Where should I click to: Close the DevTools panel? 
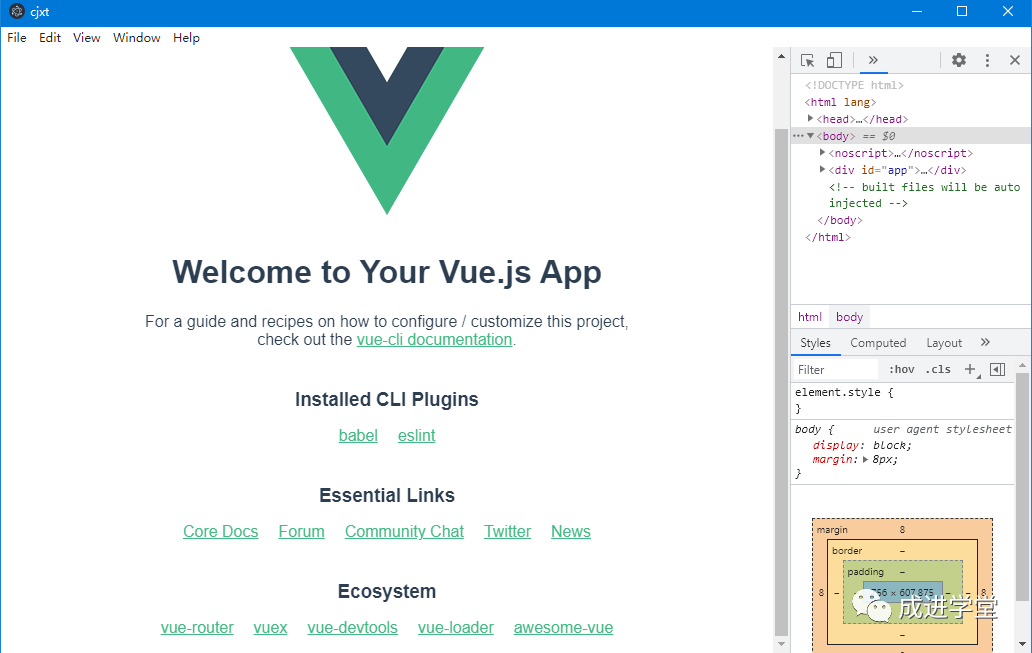click(1015, 60)
